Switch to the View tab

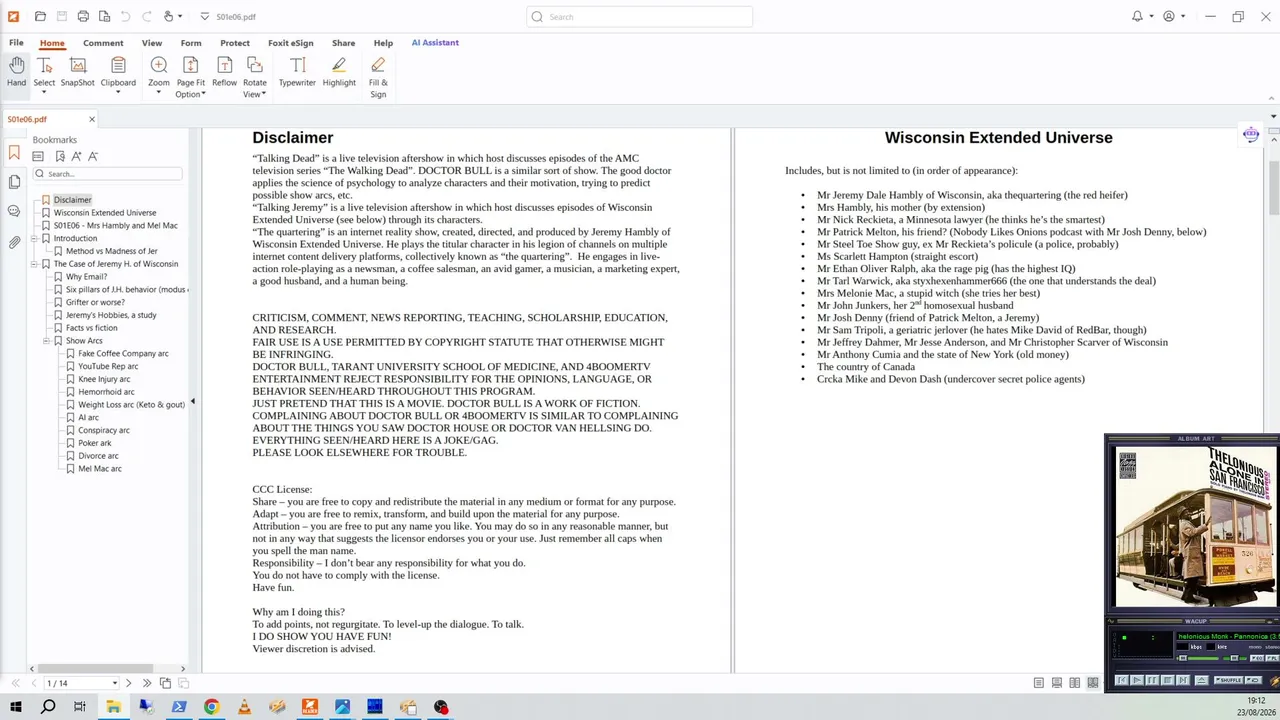[152, 43]
